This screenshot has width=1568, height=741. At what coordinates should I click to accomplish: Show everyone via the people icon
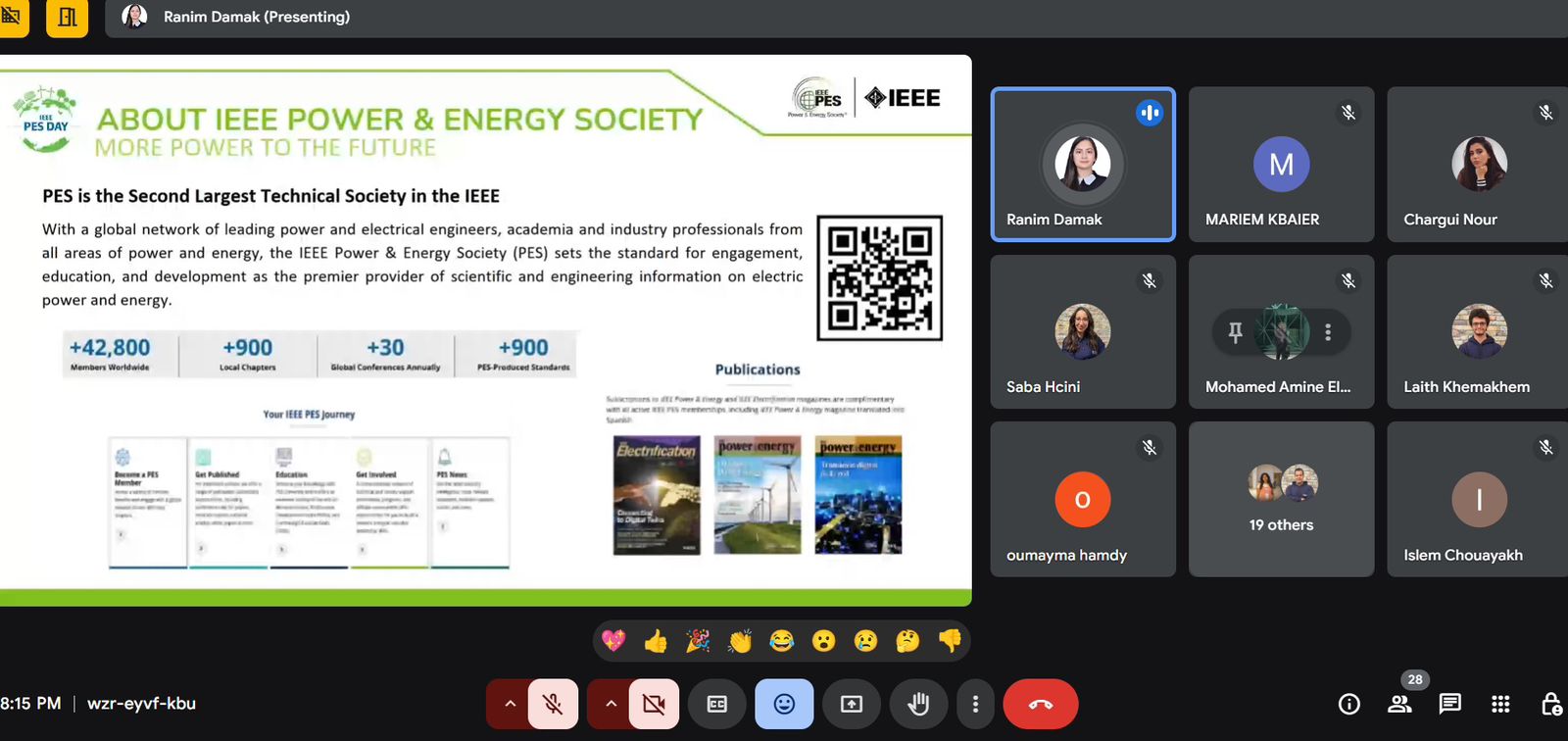pos(1399,704)
